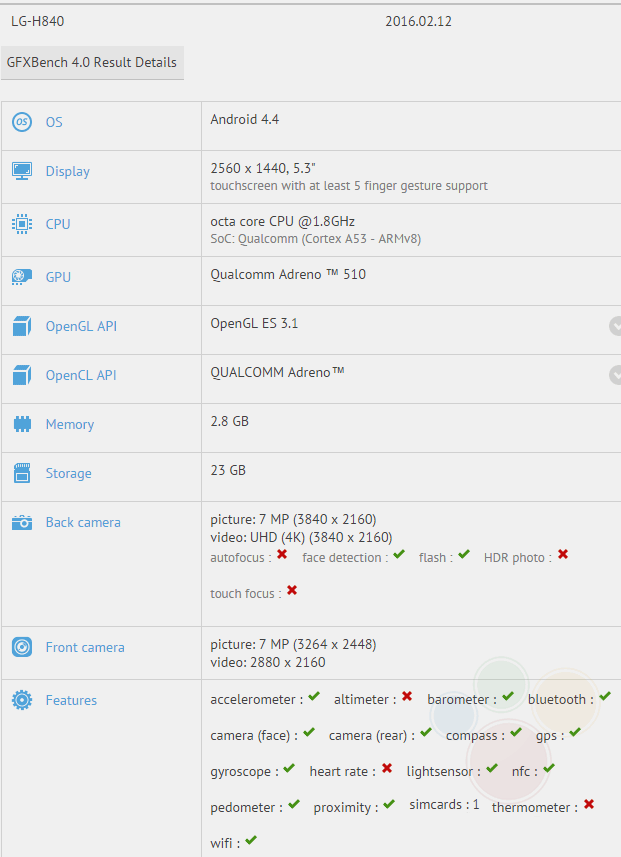This screenshot has width=621, height=857.
Task: Click the touch focus red cross
Action: pos(292,590)
